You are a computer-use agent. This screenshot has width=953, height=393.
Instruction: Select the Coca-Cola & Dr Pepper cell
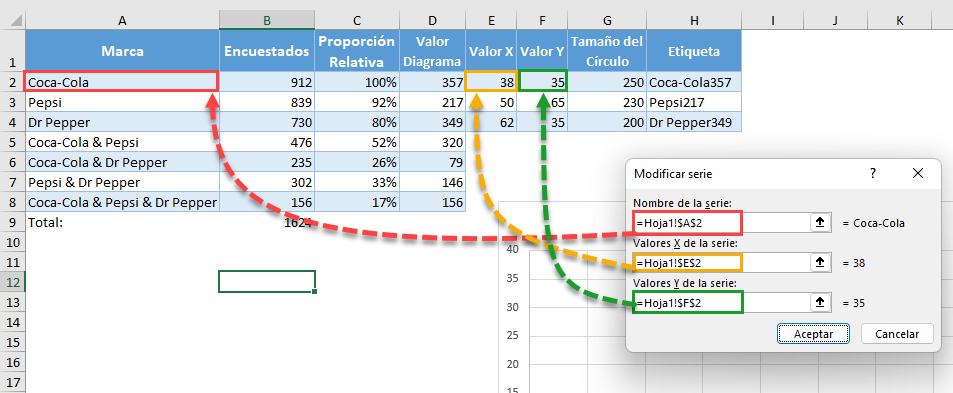[x=122, y=162]
